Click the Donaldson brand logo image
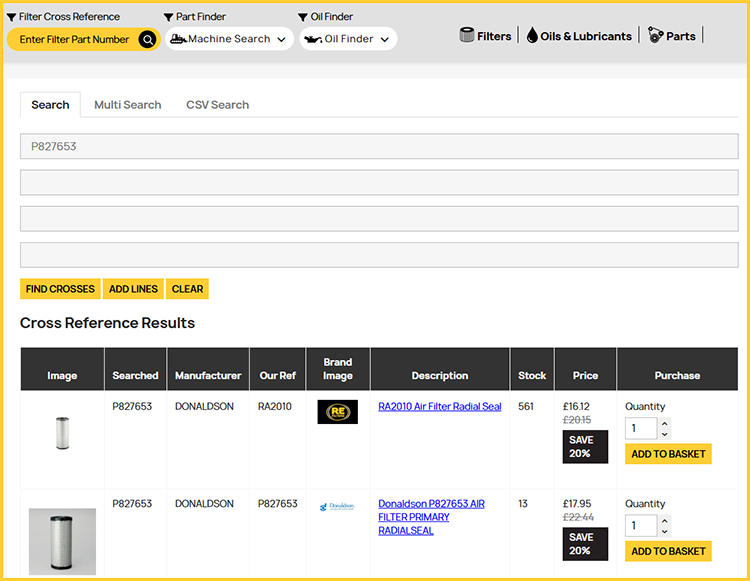Image resolution: width=750 pixels, height=581 pixels. coord(337,507)
